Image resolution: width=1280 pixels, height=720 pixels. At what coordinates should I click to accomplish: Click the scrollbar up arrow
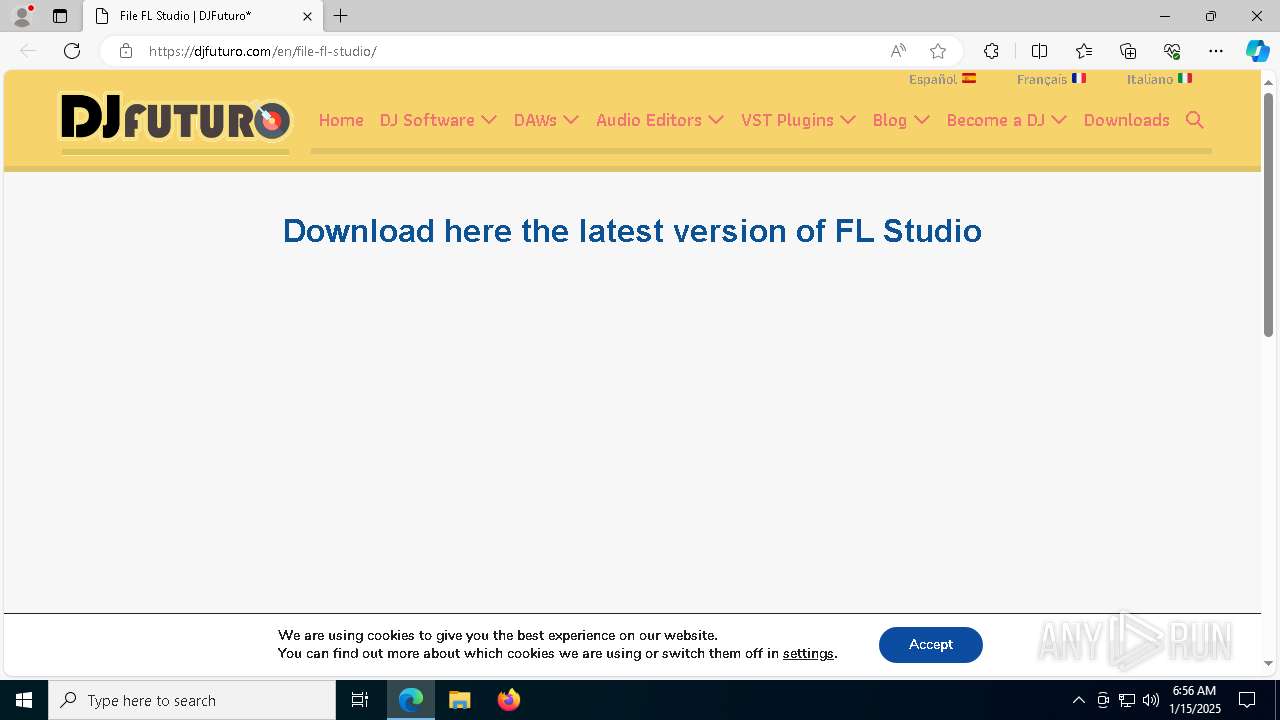click(x=1268, y=81)
